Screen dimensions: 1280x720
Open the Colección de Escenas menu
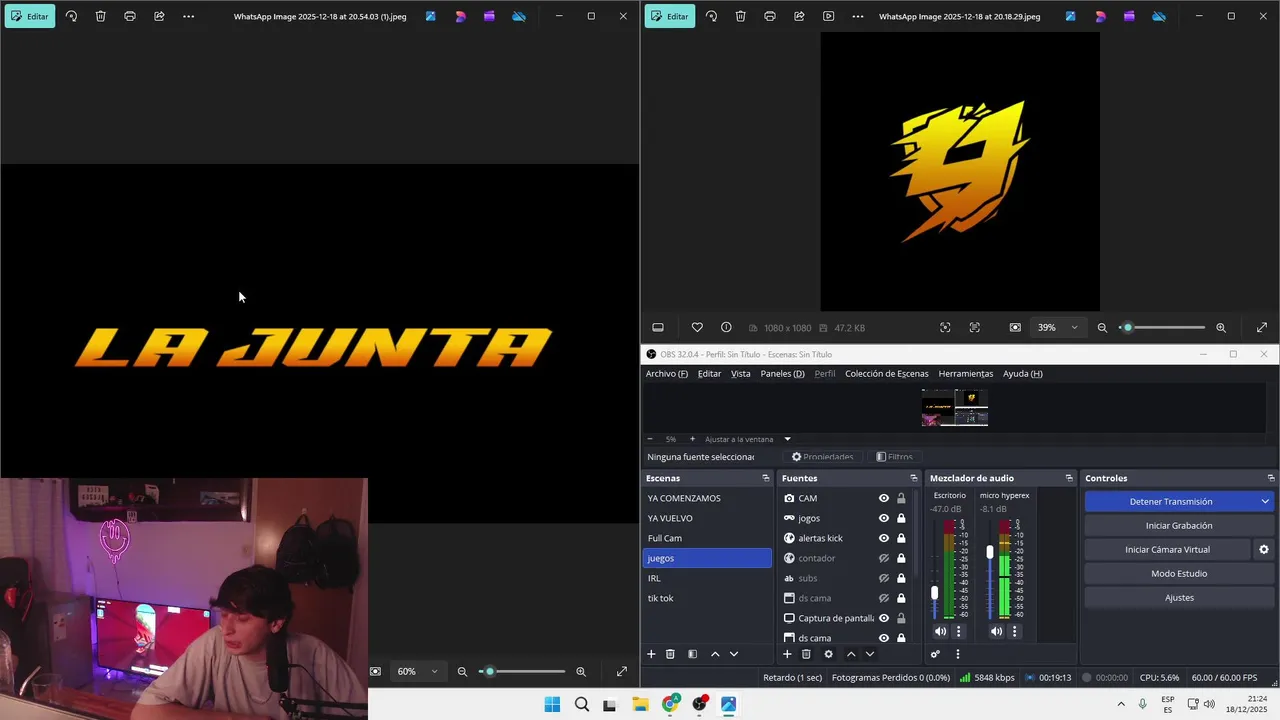(886, 373)
